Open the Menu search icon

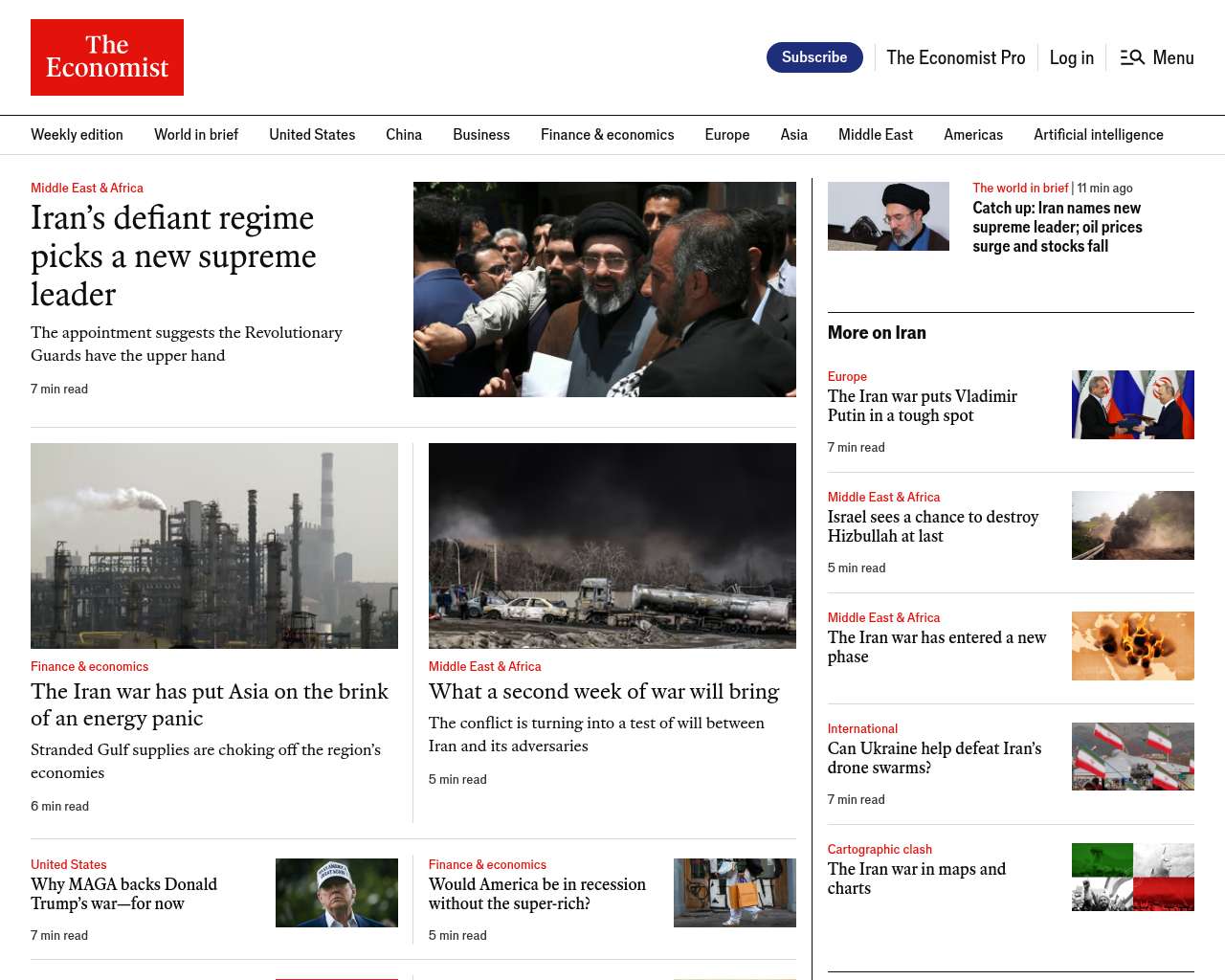1132,57
